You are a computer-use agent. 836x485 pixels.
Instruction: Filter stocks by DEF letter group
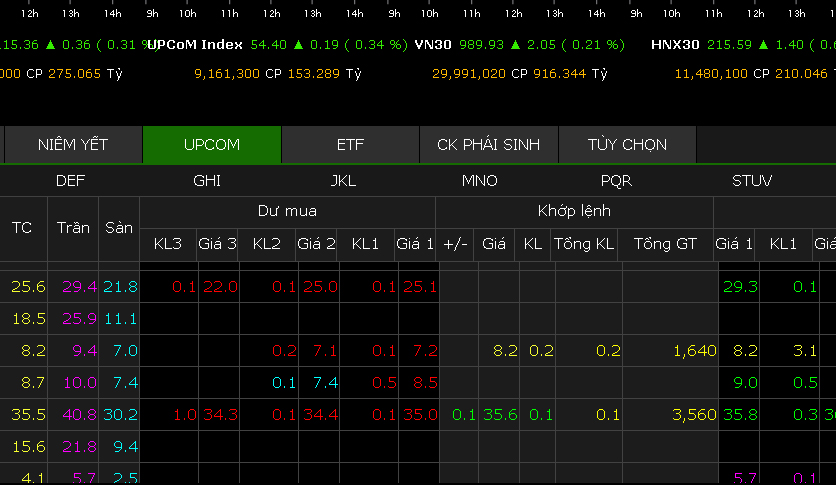point(70,181)
